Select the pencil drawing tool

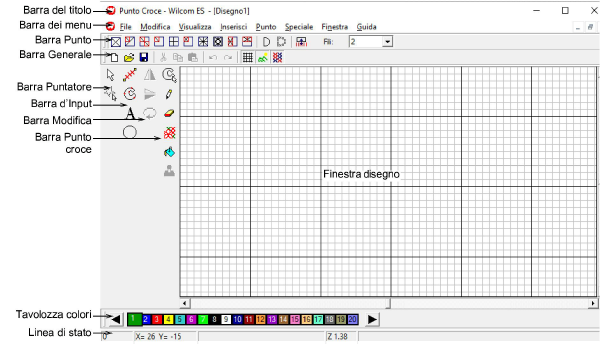pos(169,94)
